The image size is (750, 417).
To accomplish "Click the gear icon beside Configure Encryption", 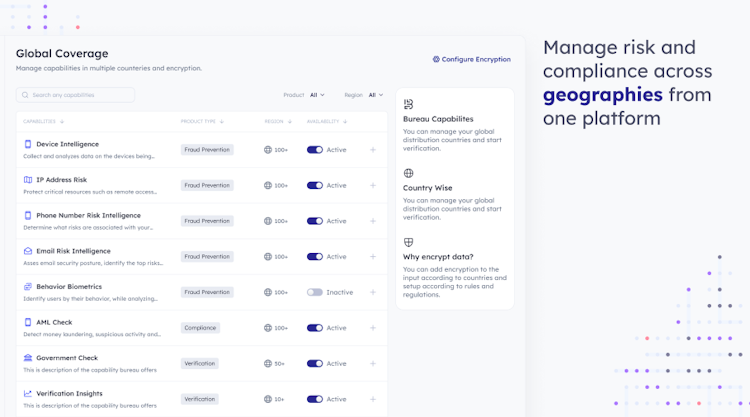I will 436,59.
